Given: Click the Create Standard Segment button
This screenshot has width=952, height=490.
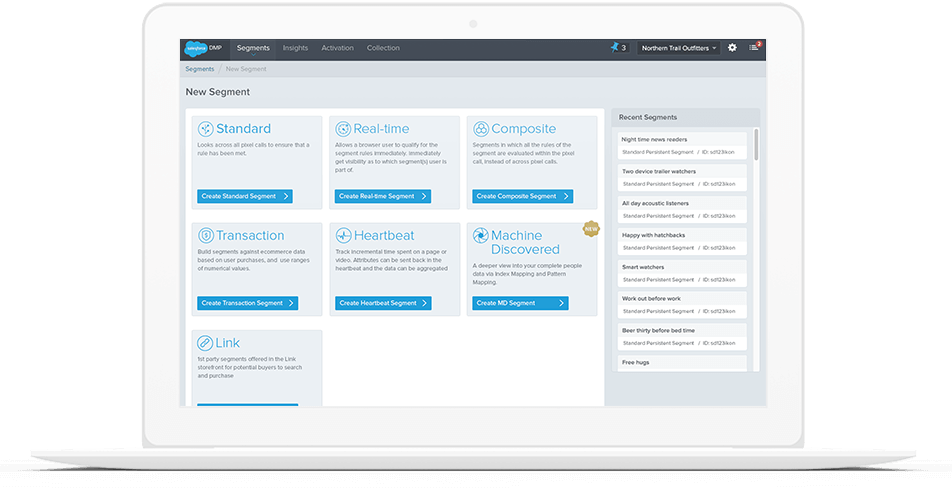Looking at the screenshot, I should coord(245,196).
